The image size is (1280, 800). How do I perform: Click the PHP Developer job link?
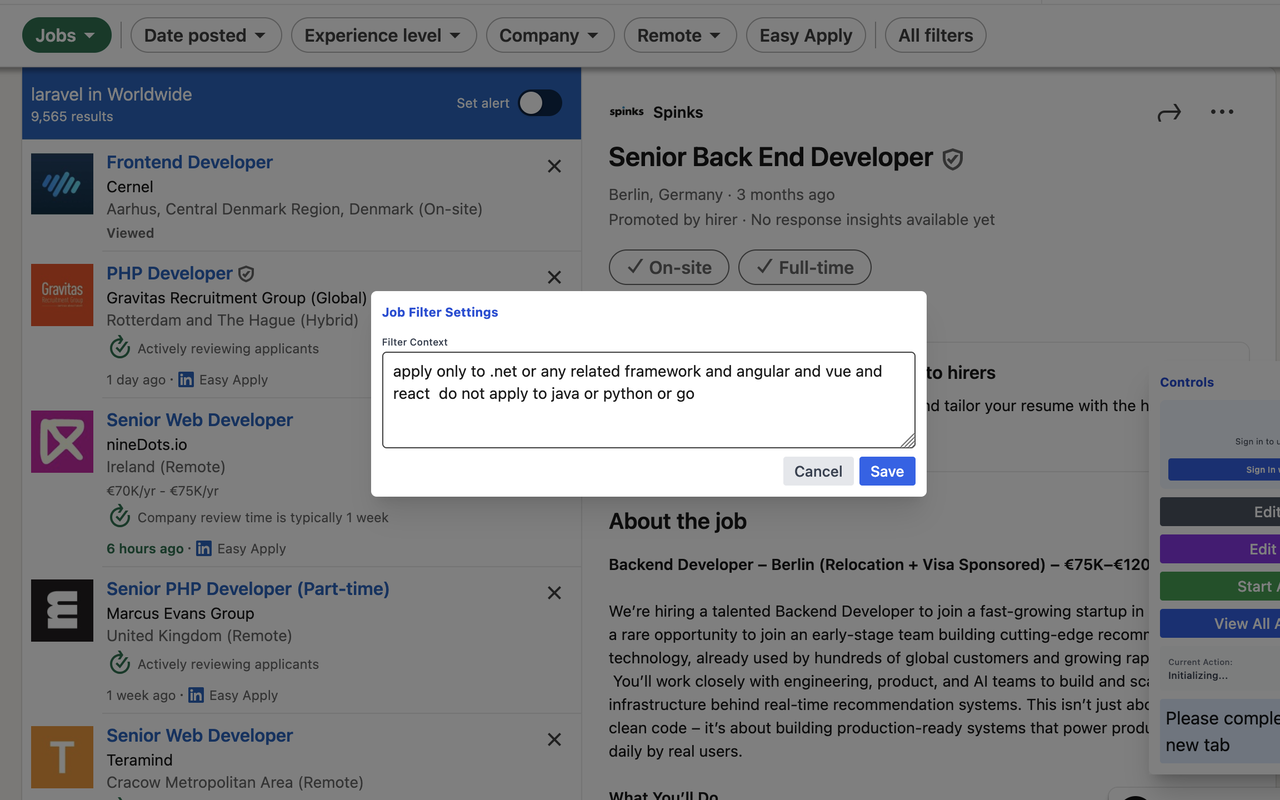[x=170, y=273]
